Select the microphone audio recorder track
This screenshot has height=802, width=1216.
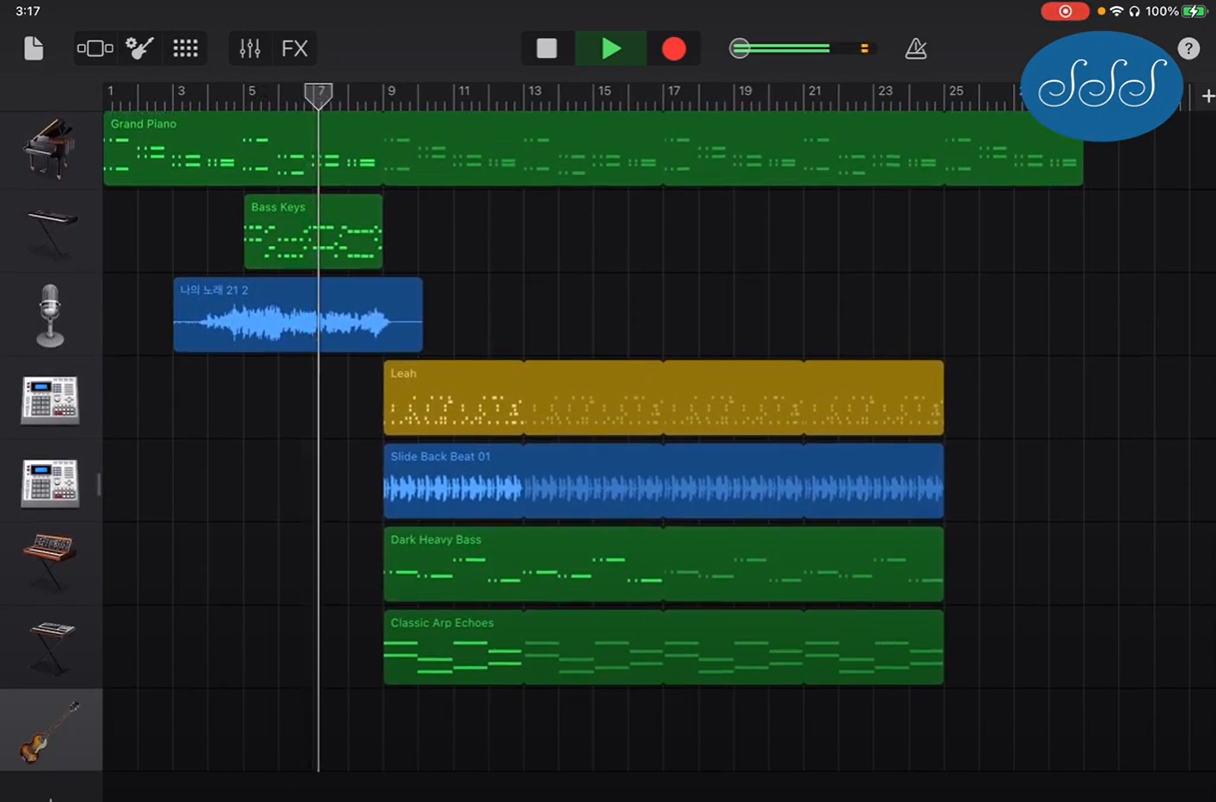point(50,315)
